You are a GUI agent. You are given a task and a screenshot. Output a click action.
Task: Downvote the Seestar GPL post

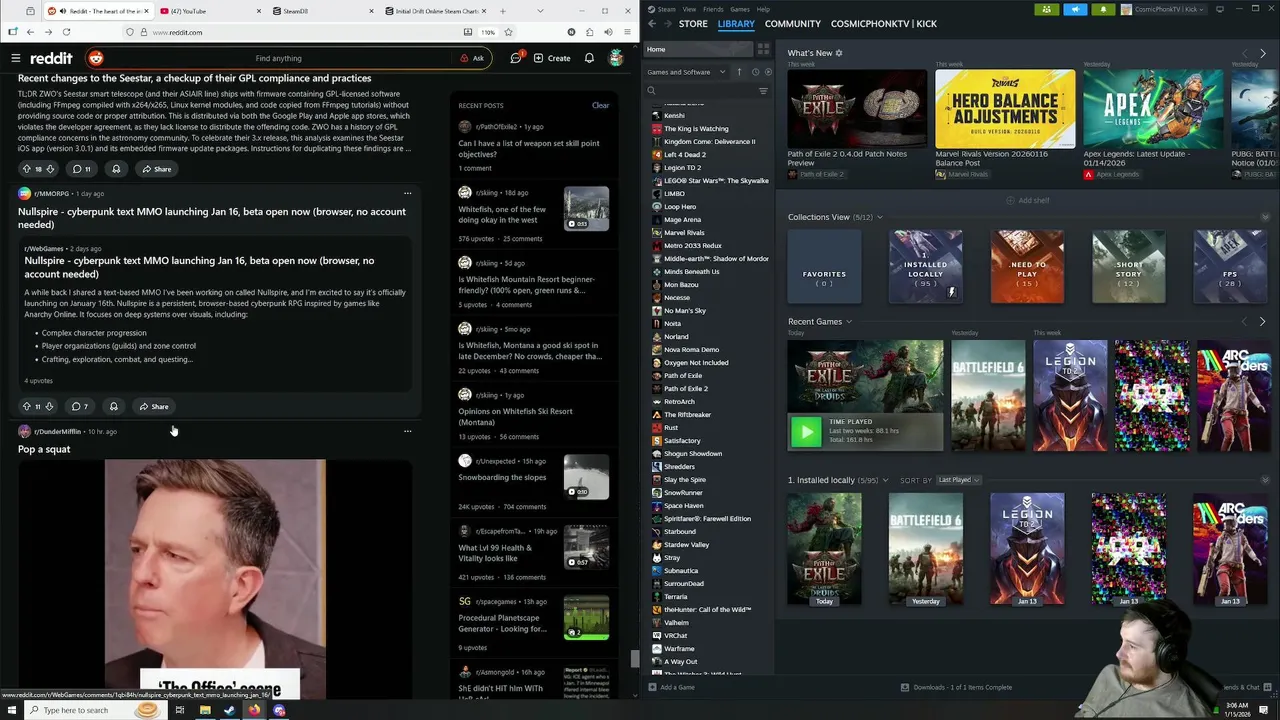pos(50,169)
